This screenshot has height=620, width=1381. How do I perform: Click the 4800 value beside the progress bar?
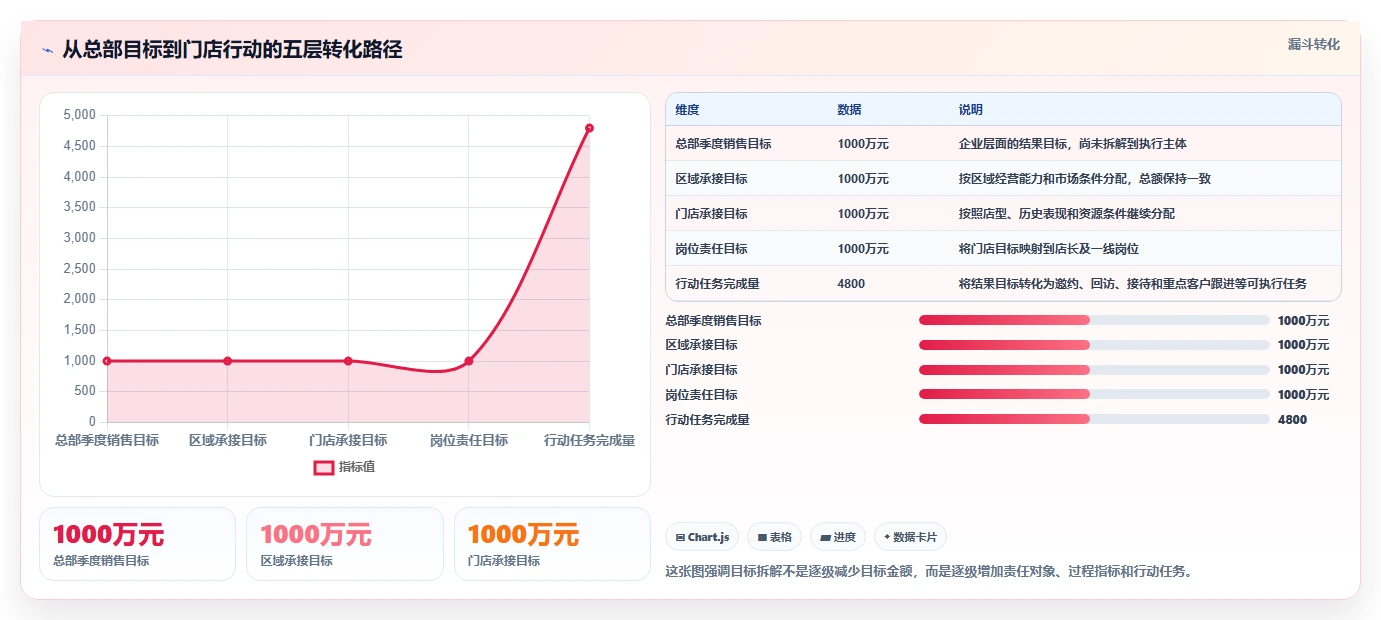(1292, 420)
